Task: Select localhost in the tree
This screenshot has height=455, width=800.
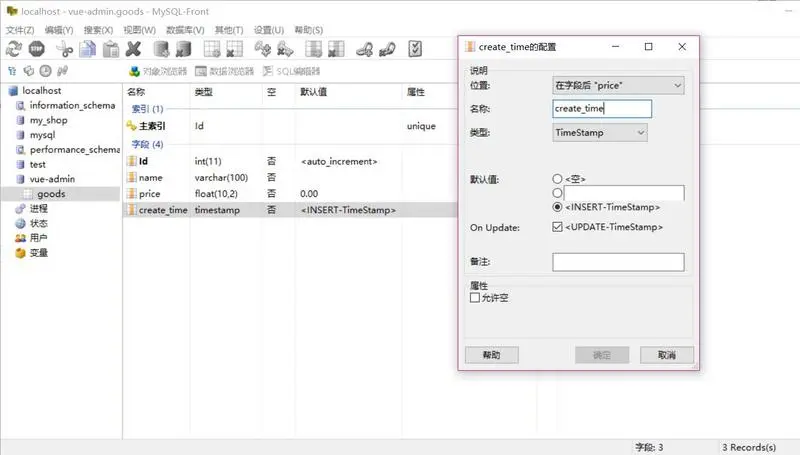Action: [41, 90]
